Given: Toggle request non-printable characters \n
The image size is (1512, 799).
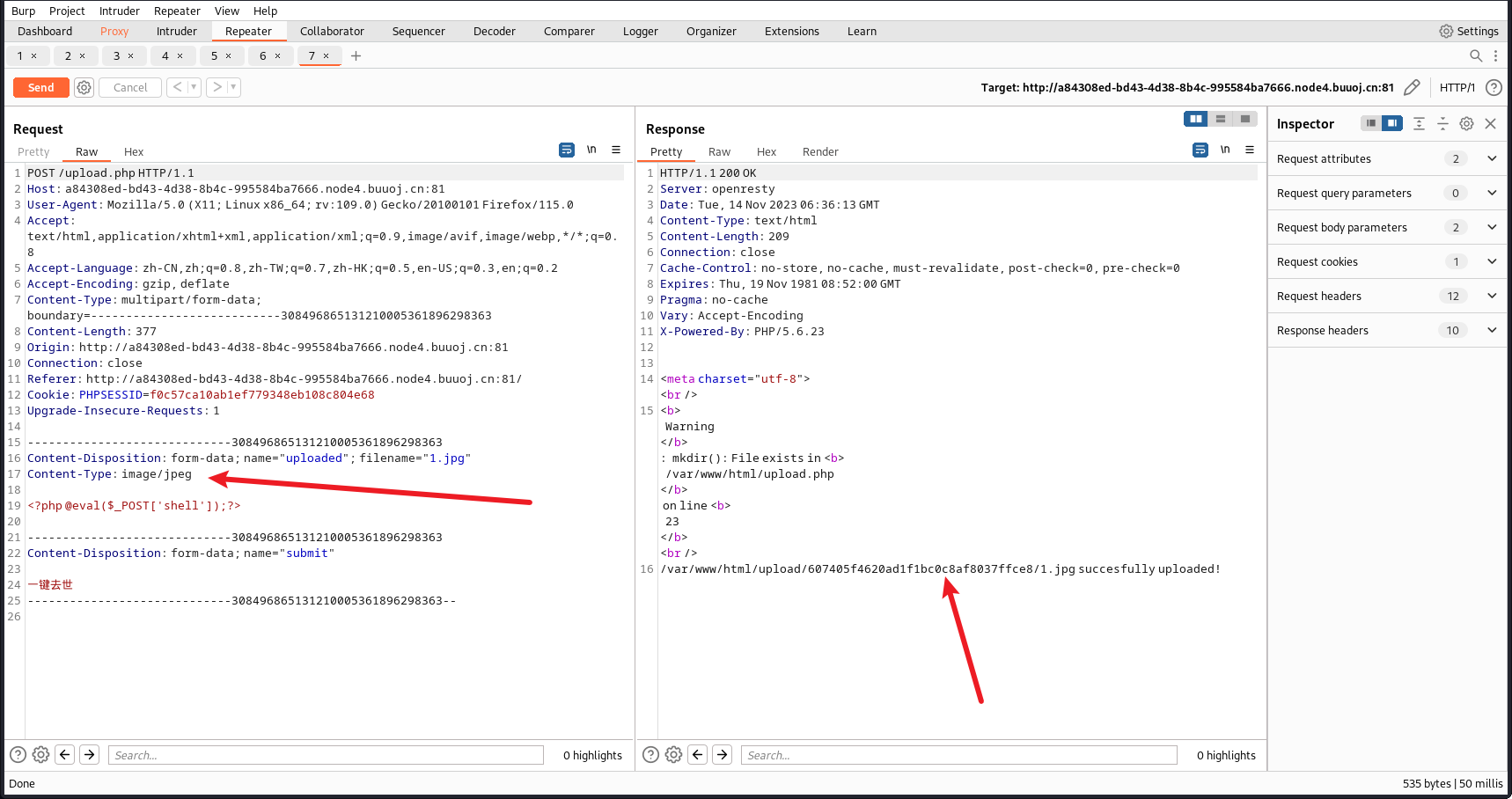Looking at the screenshot, I should click(x=591, y=150).
